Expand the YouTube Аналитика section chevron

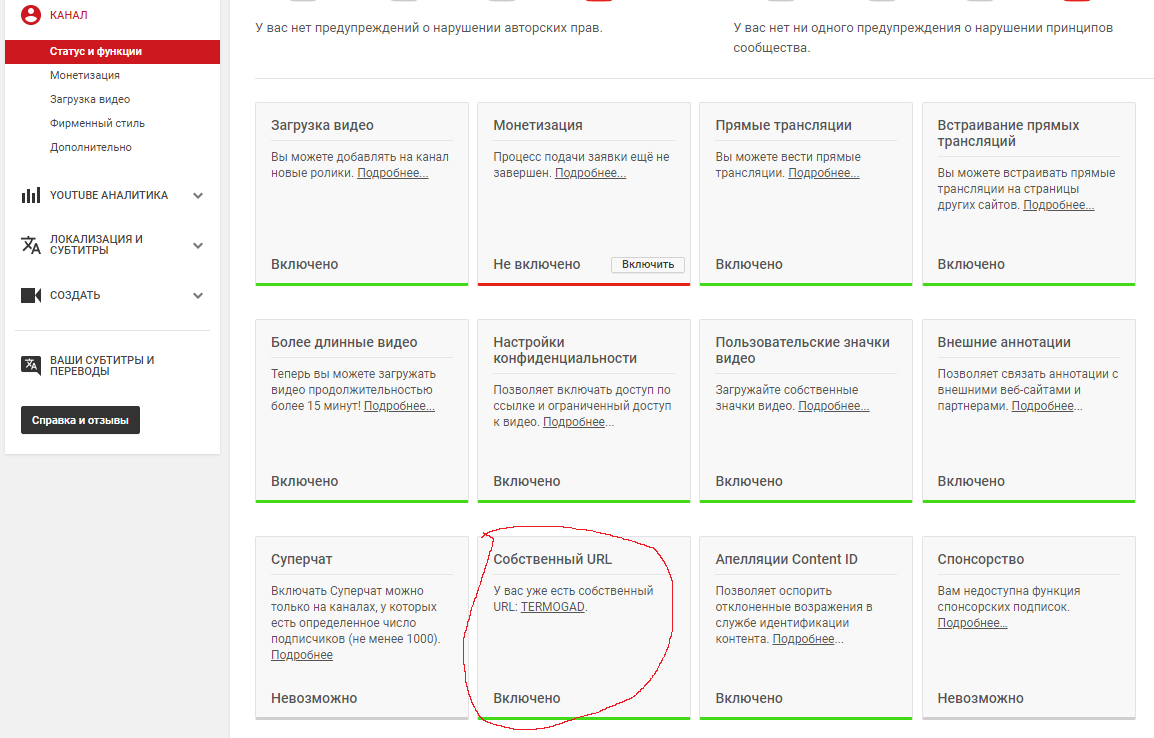click(x=198, y=196)
